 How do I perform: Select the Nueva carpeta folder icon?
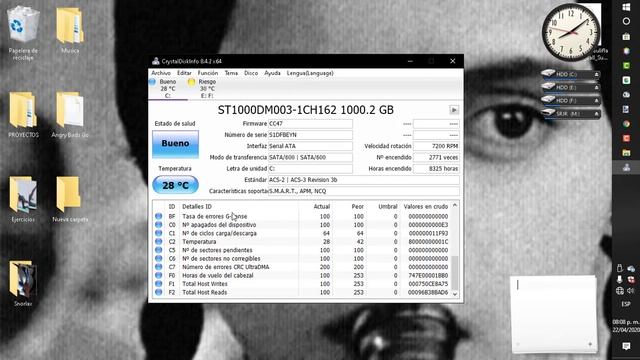point(70,199)
